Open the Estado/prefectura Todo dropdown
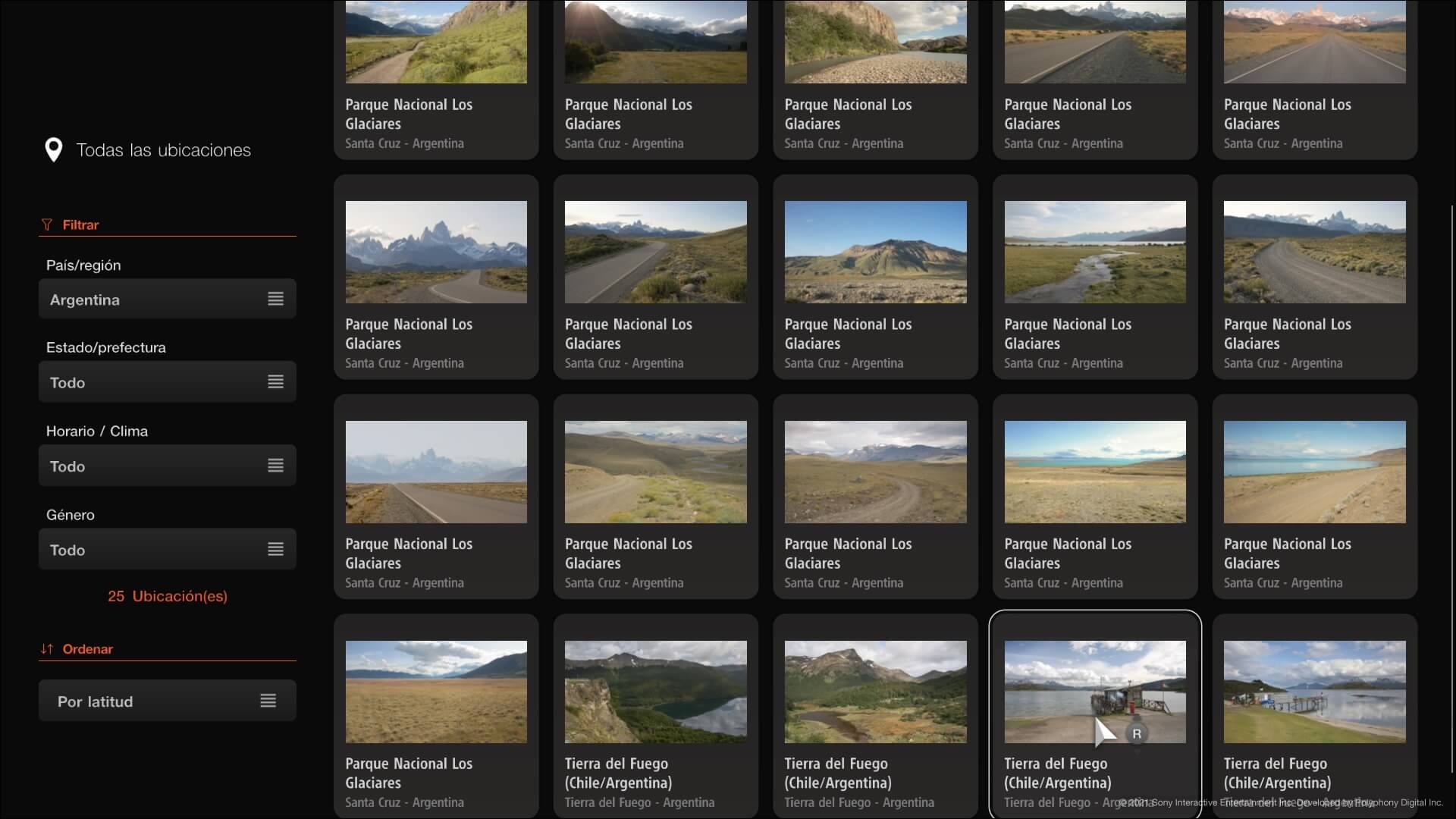This screenshot has width=1456, height=819. (152, 382)
